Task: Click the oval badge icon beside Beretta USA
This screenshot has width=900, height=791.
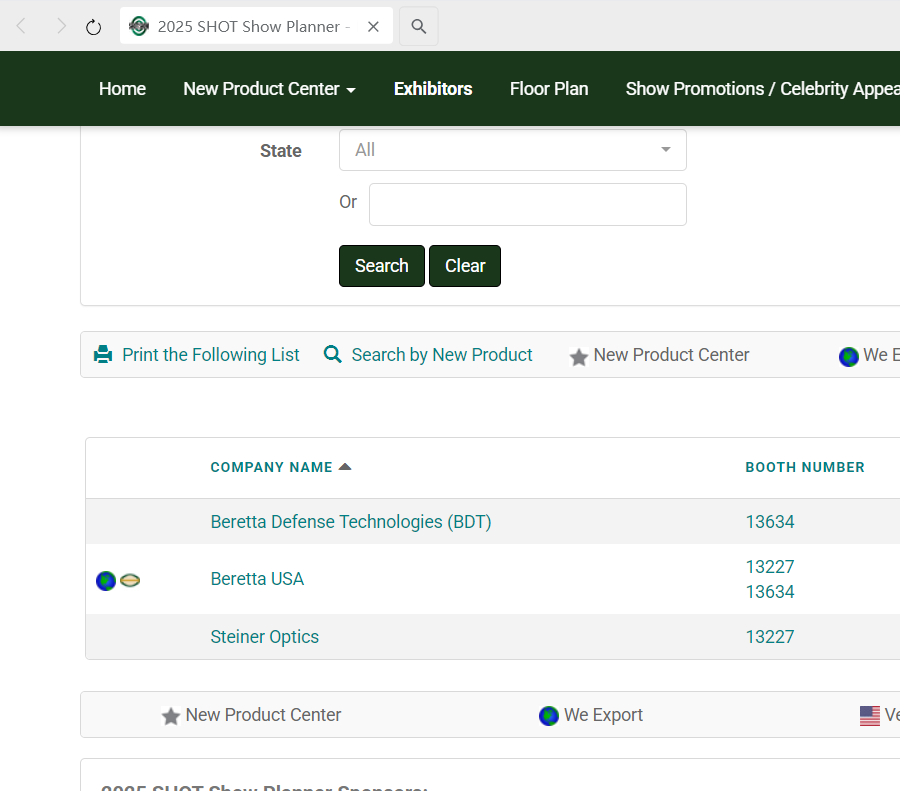Action: [130, 580]
